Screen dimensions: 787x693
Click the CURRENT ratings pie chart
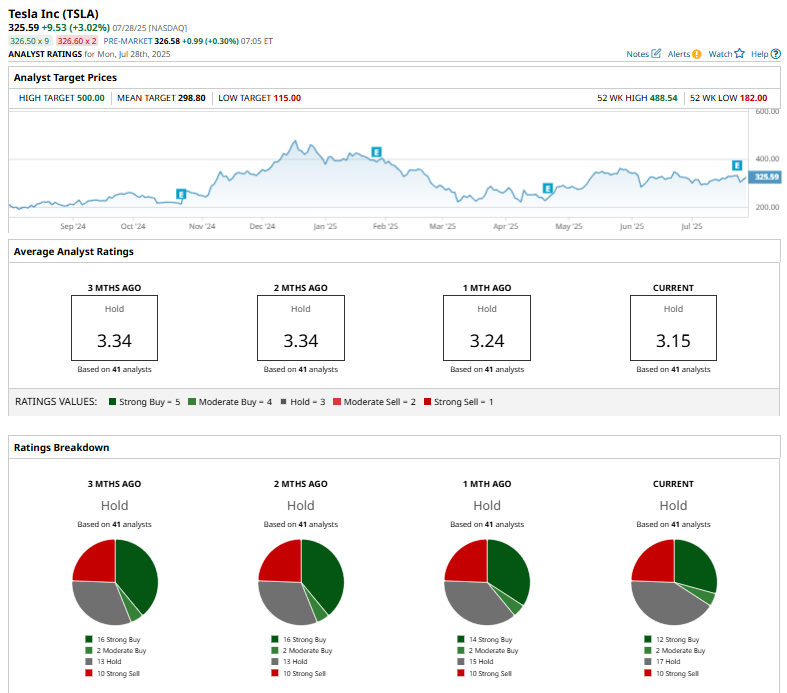674,582
